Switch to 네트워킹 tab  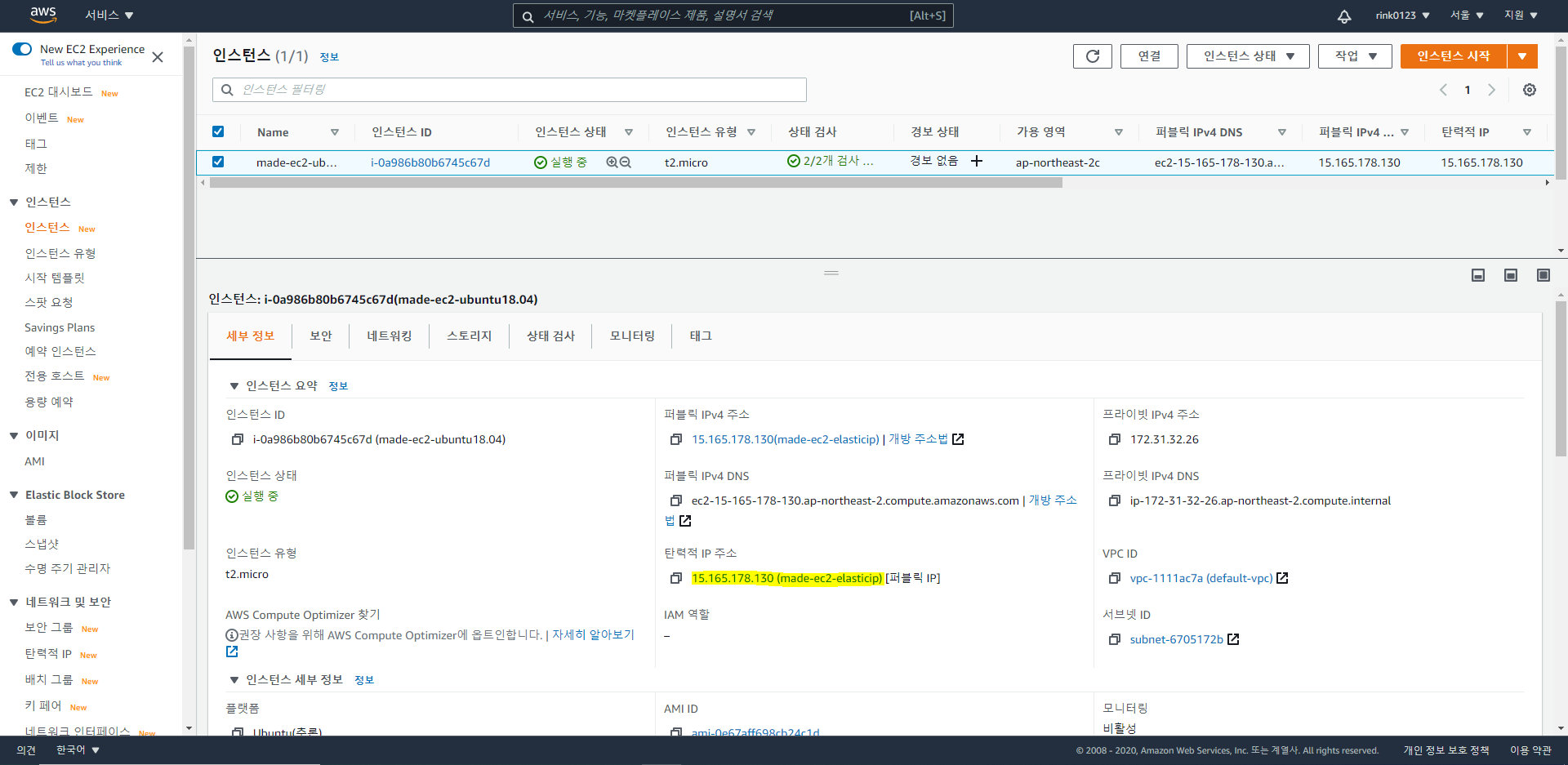coord(390,336)
